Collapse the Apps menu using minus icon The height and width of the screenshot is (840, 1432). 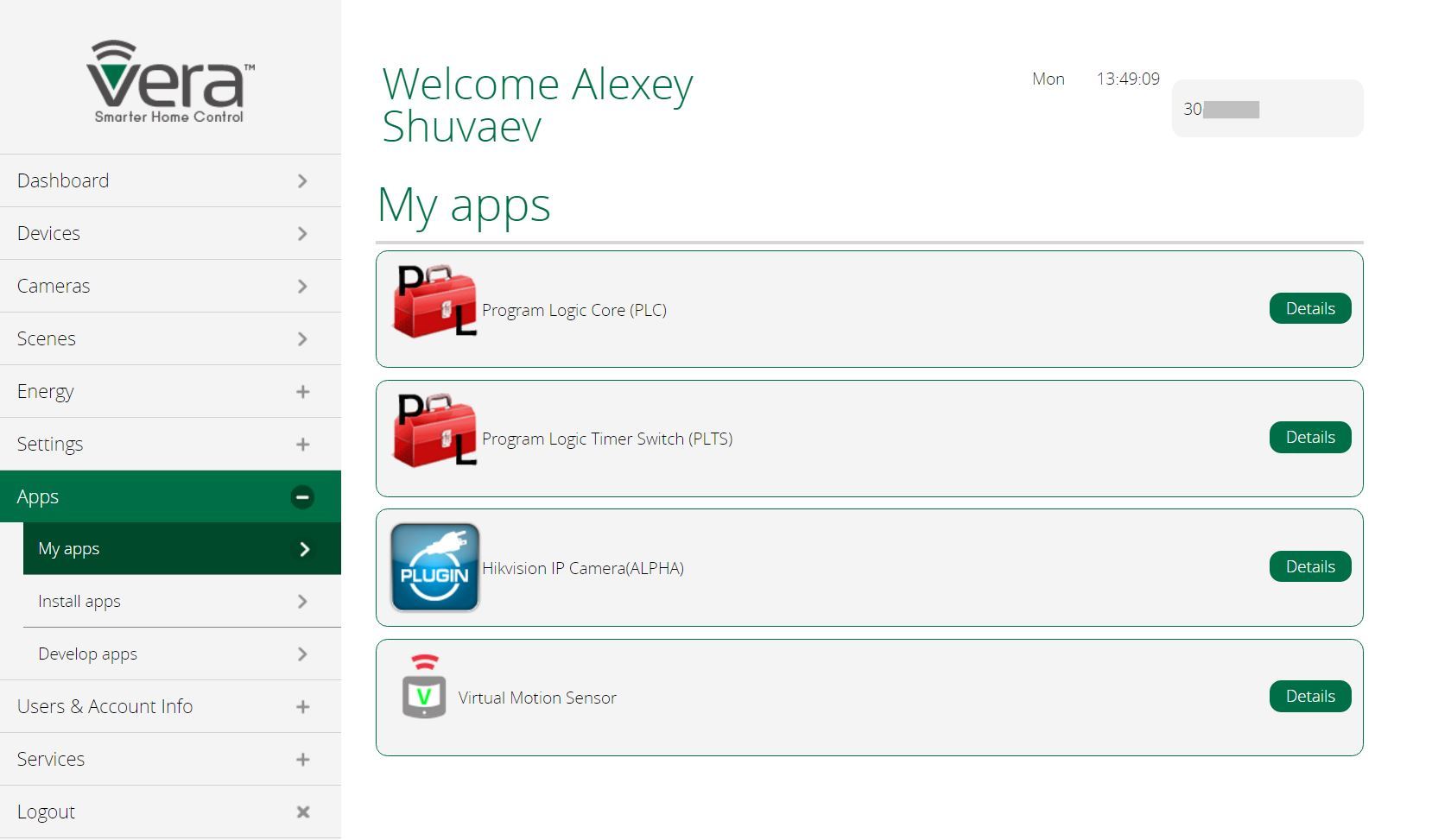pos(302,496)
